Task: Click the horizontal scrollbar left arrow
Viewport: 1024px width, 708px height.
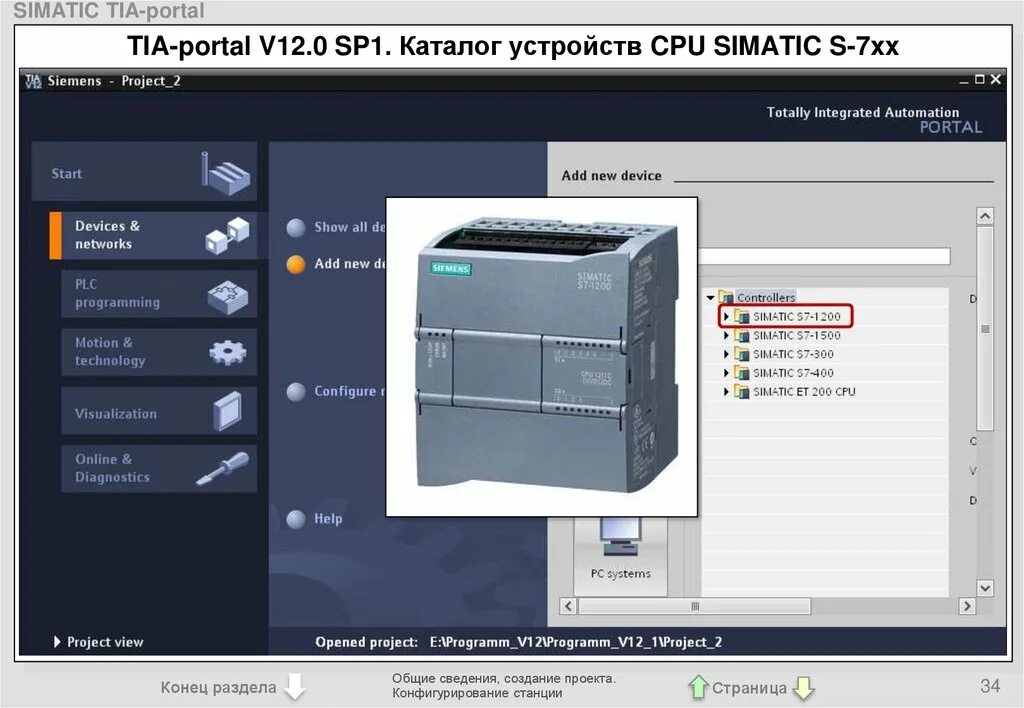Action: pos(568,606)
